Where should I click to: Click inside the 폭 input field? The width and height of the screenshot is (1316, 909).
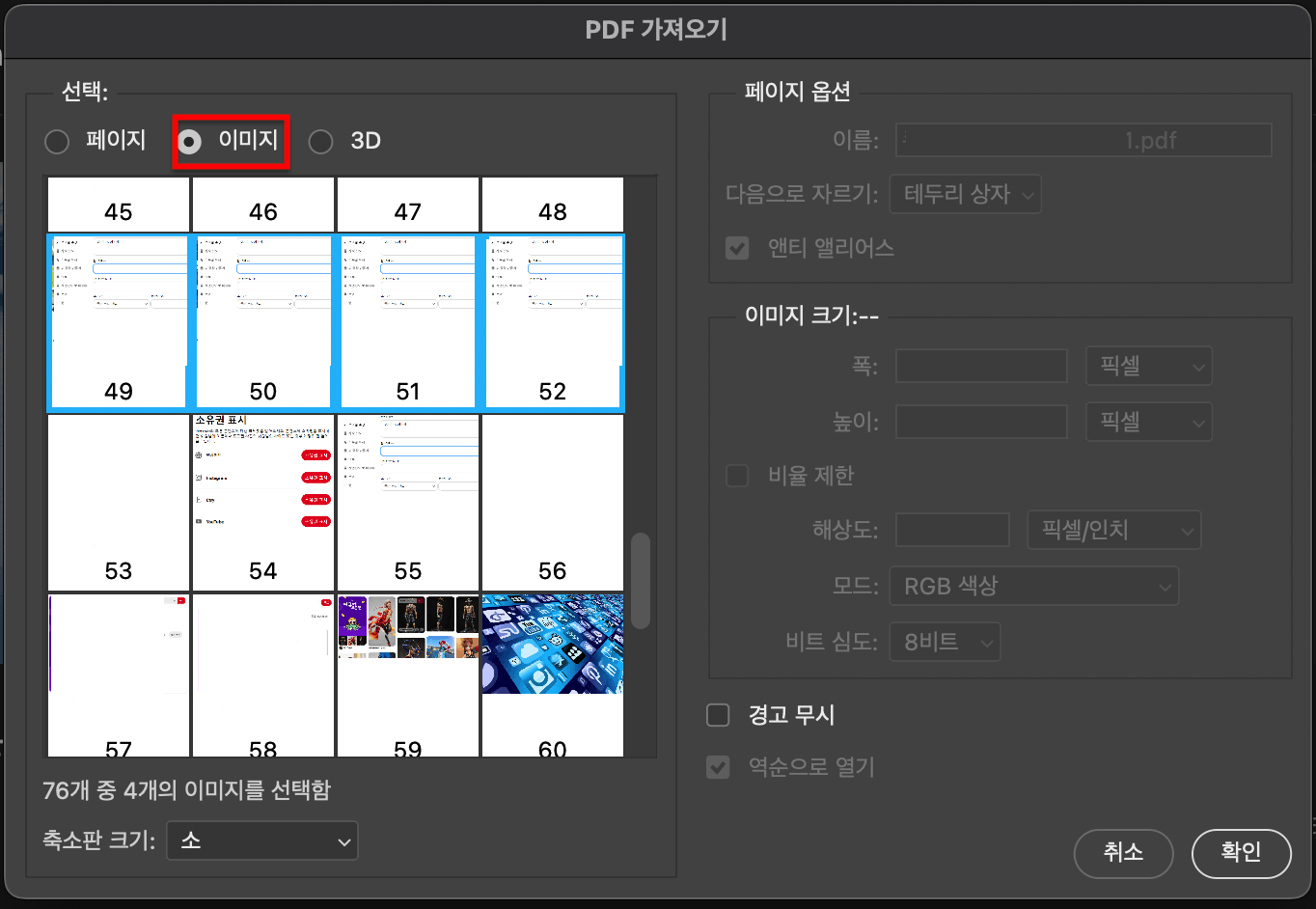click(980, 366)
